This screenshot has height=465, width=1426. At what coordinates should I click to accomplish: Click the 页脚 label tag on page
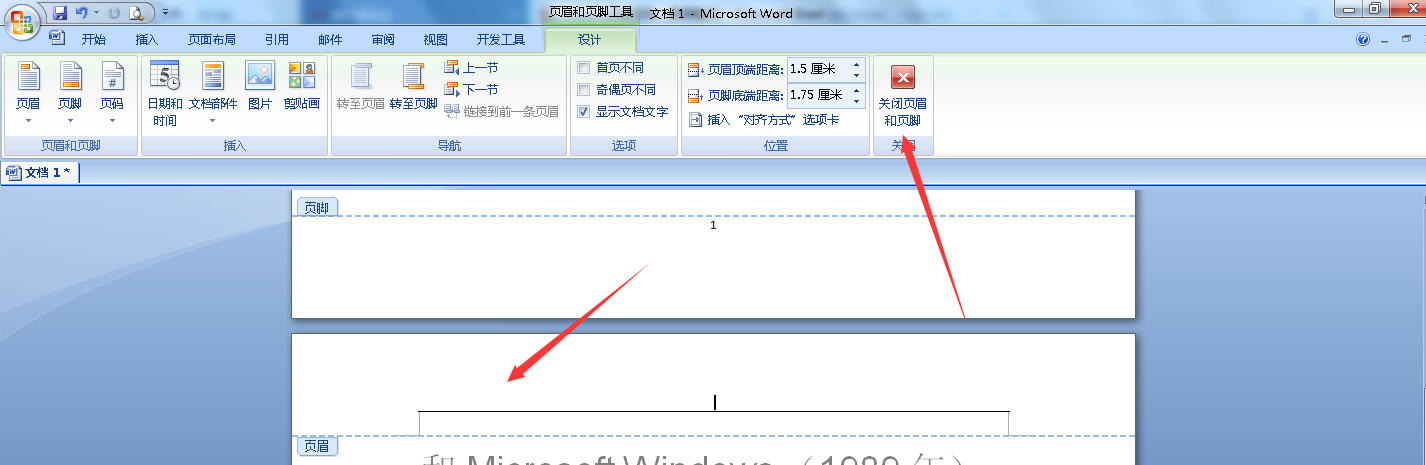coord(317,208)
